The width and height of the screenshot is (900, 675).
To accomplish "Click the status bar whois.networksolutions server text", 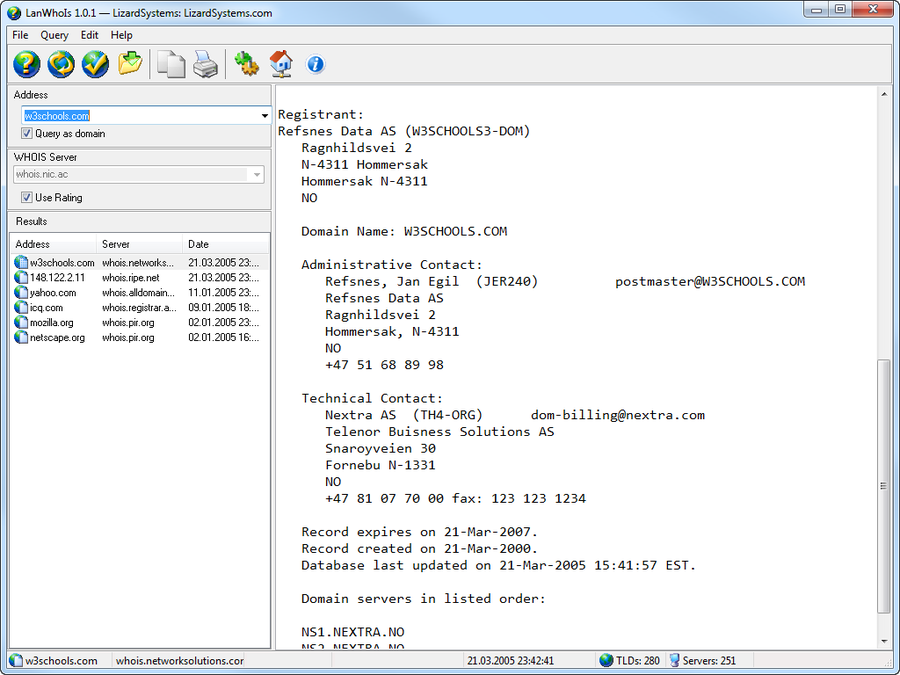I will coord(180,661).
